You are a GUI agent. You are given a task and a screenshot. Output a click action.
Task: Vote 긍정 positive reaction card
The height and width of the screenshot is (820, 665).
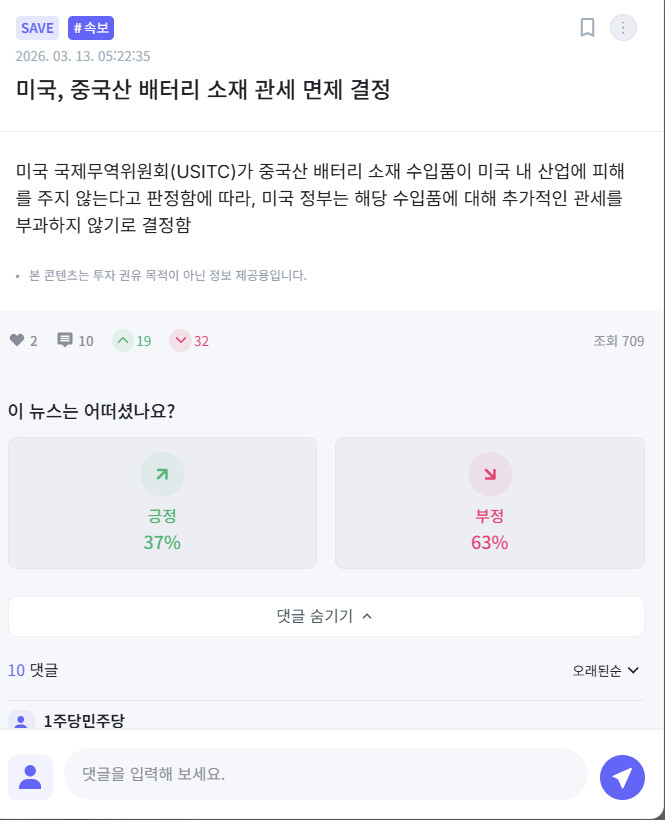tap(162, 503)
